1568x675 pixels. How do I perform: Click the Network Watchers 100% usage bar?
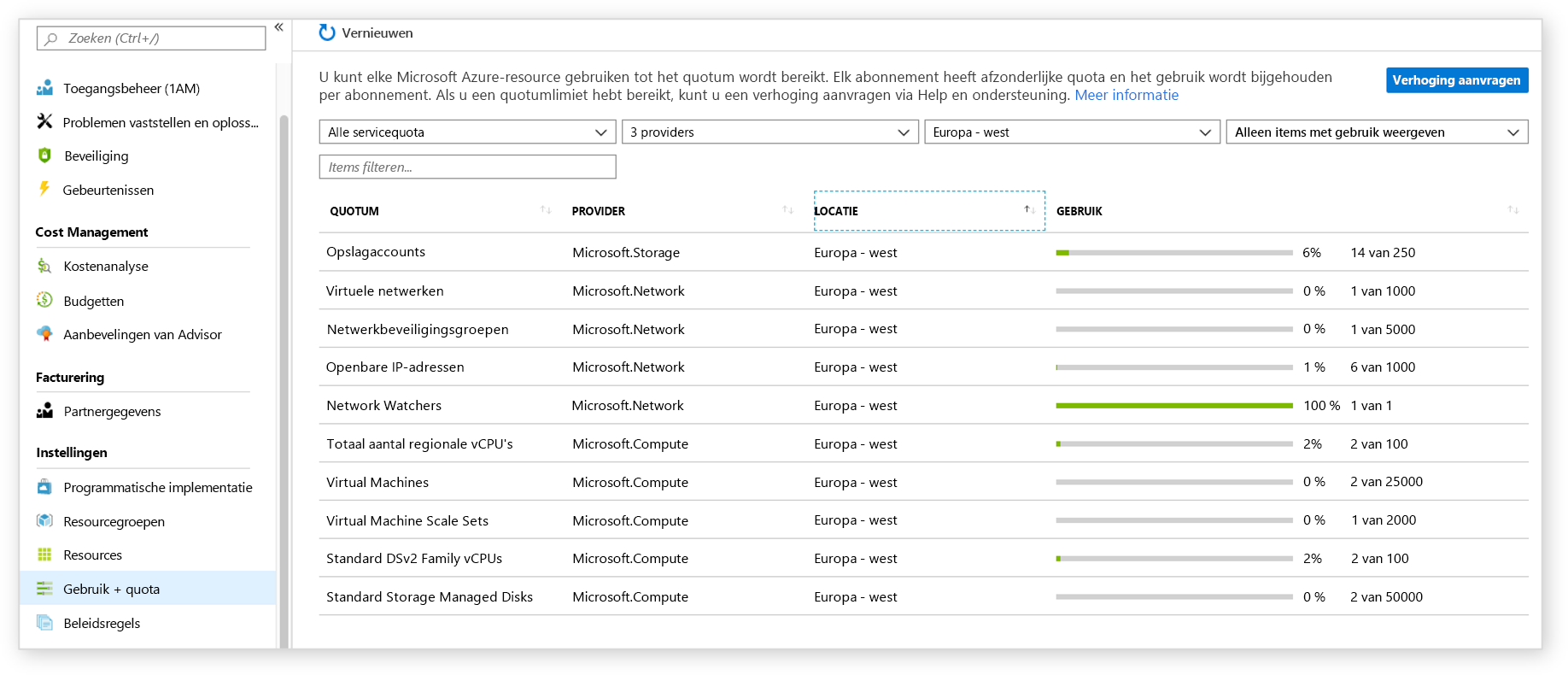(1173, 406)
